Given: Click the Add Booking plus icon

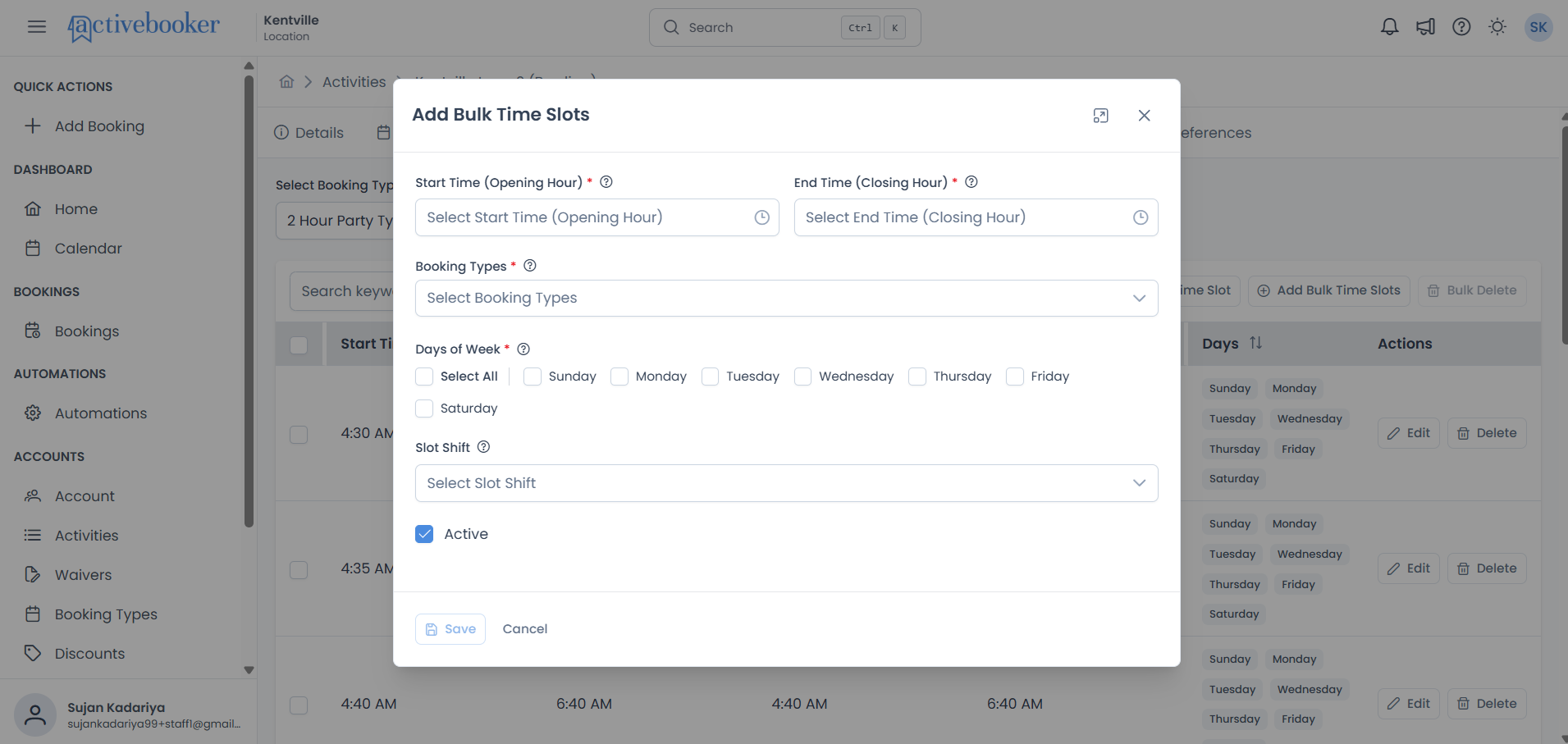Looking at the screenshot, I should click(x=33, y=126).
